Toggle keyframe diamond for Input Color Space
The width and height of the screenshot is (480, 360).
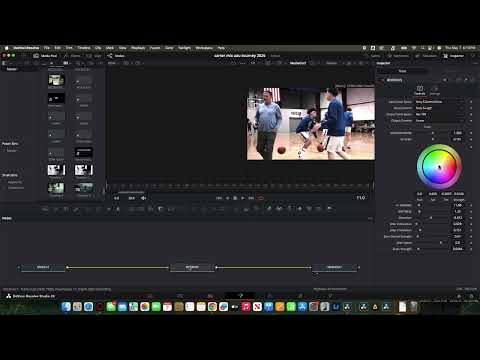(471, 102)
